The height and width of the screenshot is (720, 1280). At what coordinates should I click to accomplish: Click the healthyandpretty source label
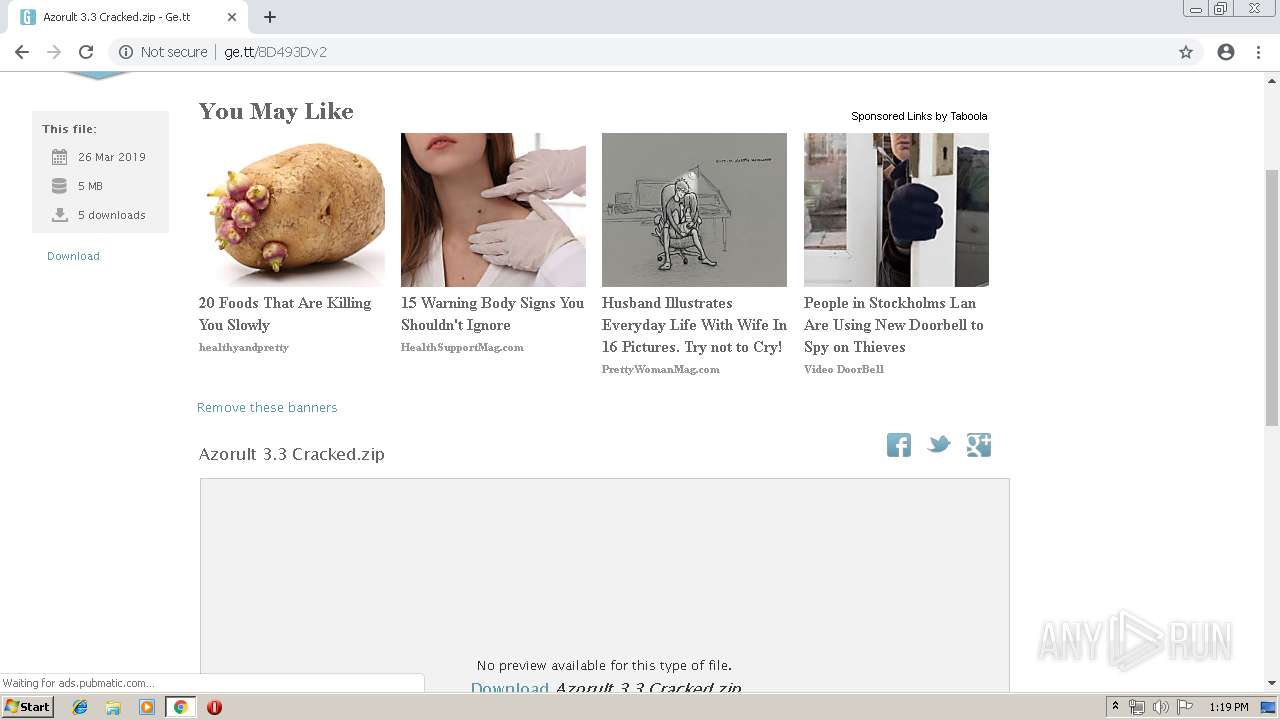[244, 347]
